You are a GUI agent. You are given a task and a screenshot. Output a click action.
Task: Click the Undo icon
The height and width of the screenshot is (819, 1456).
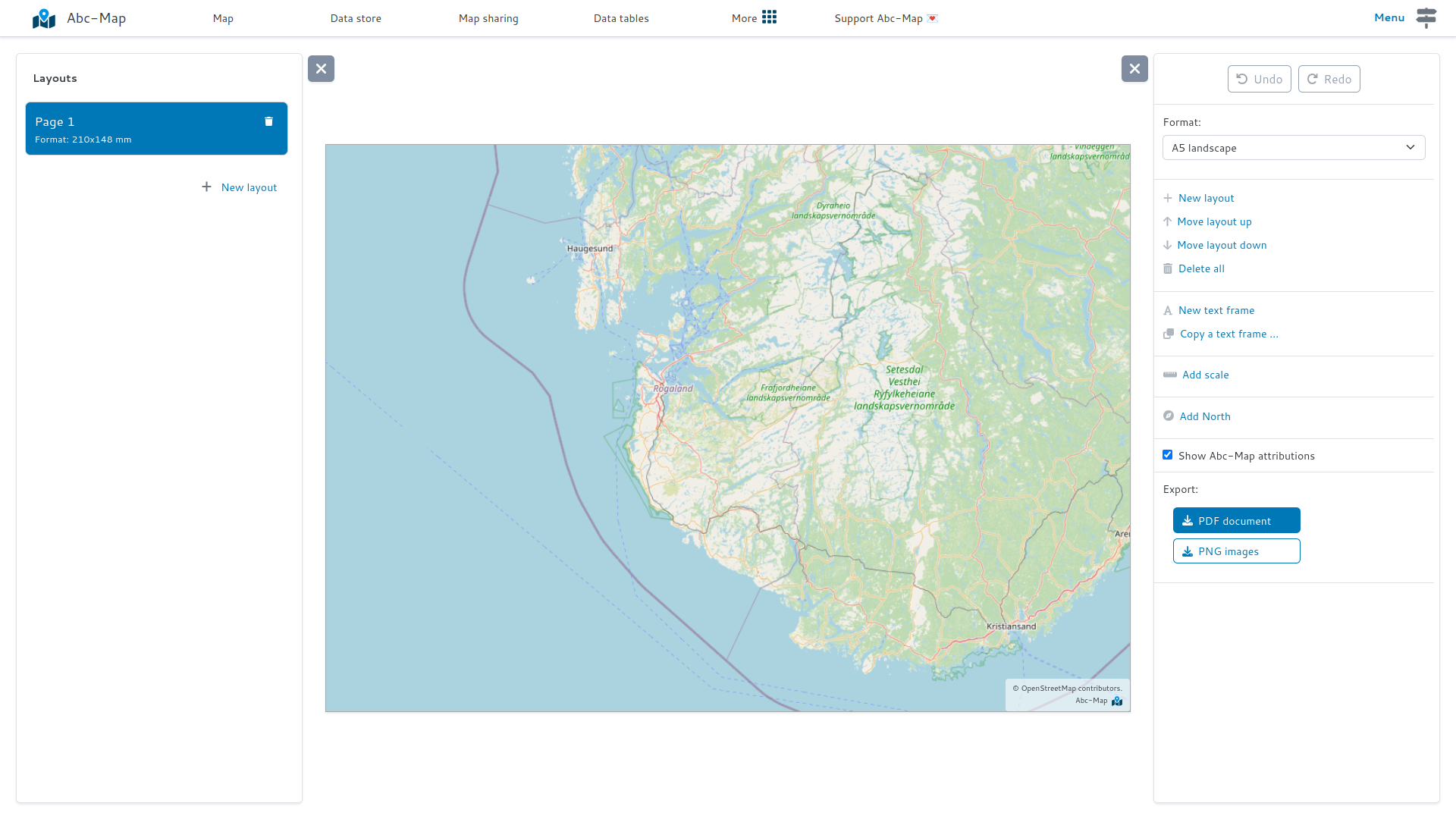coord(1241,78)
